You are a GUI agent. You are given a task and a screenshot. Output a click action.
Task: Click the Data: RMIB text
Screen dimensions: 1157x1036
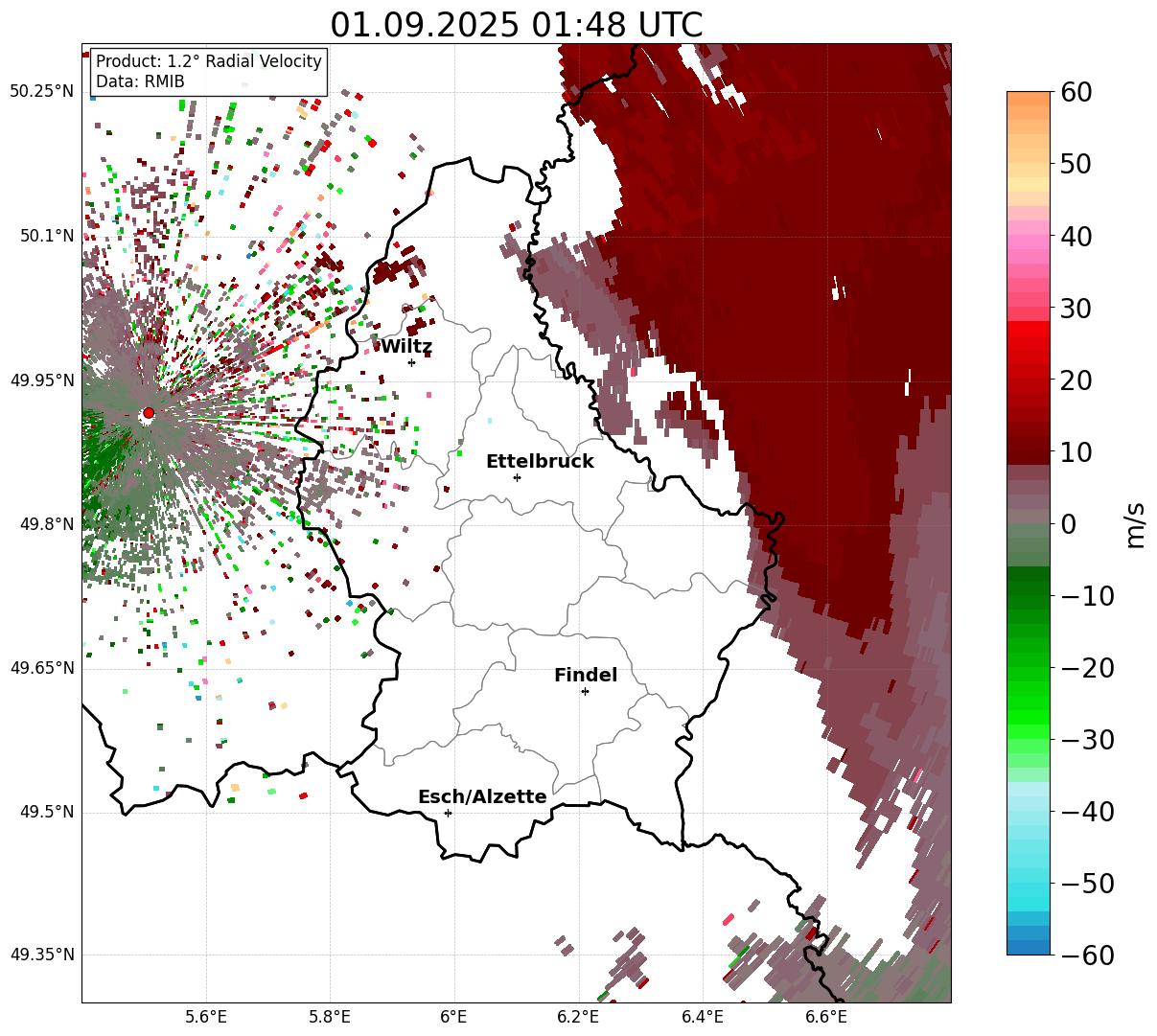coord(140,82)
